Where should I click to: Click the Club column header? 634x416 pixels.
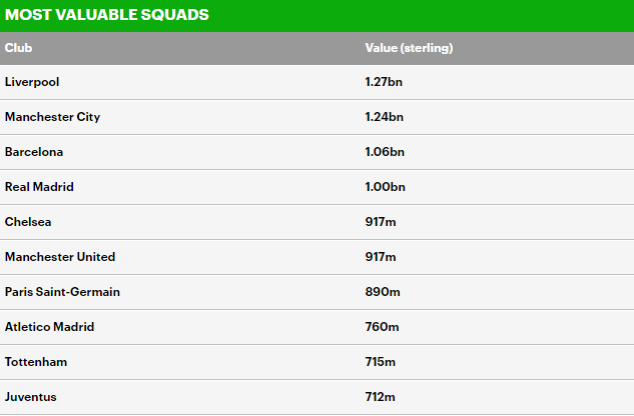18,47
